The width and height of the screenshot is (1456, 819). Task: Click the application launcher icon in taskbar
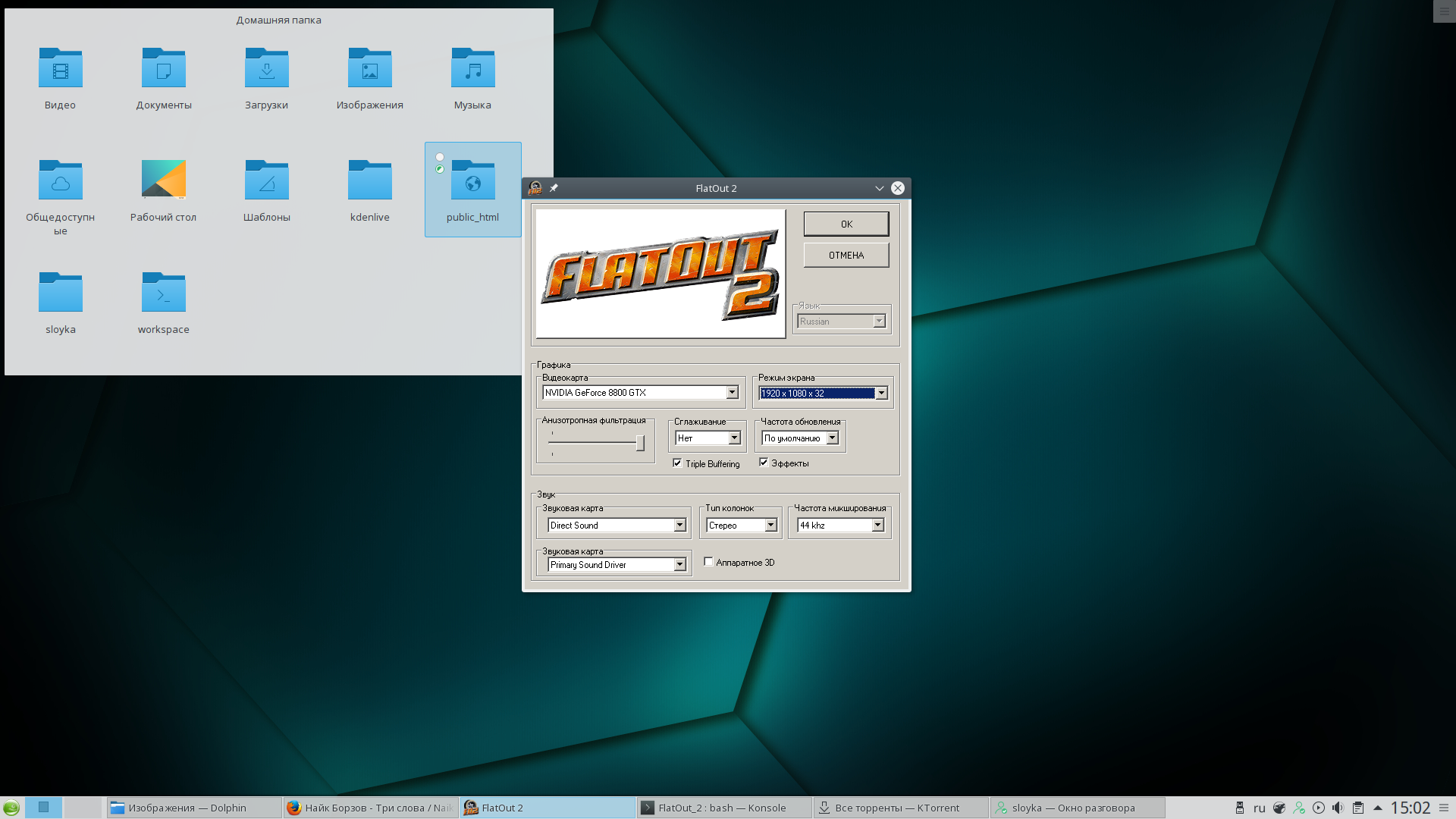11,808
